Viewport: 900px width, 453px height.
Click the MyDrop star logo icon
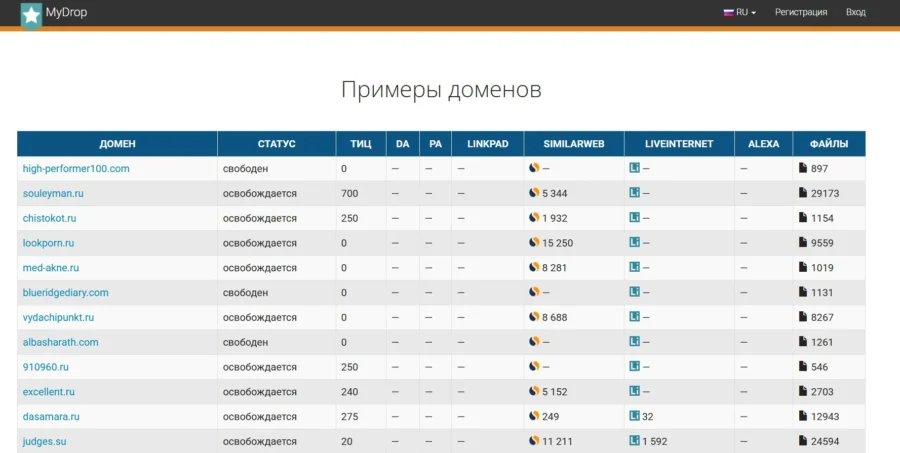pos(31,16)
